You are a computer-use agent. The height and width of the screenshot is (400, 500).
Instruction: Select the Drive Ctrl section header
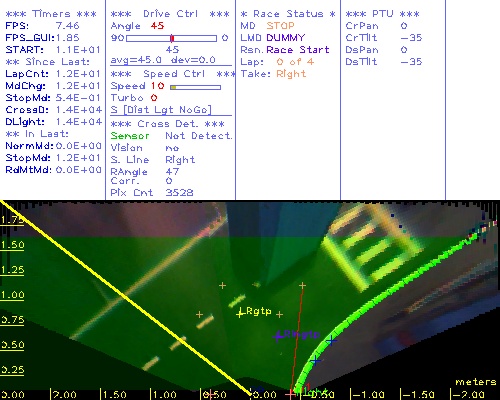170,14
